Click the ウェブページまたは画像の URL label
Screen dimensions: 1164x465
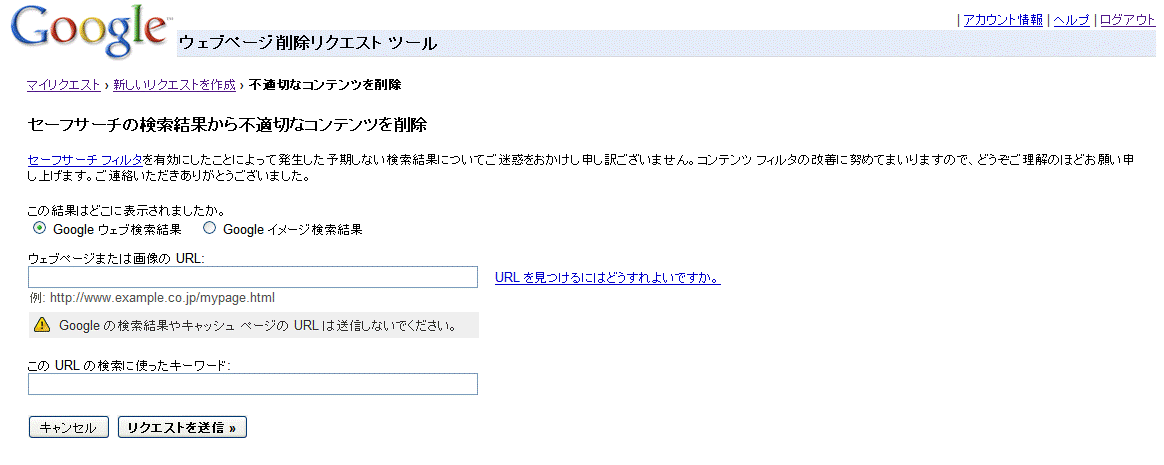point(116,258)
